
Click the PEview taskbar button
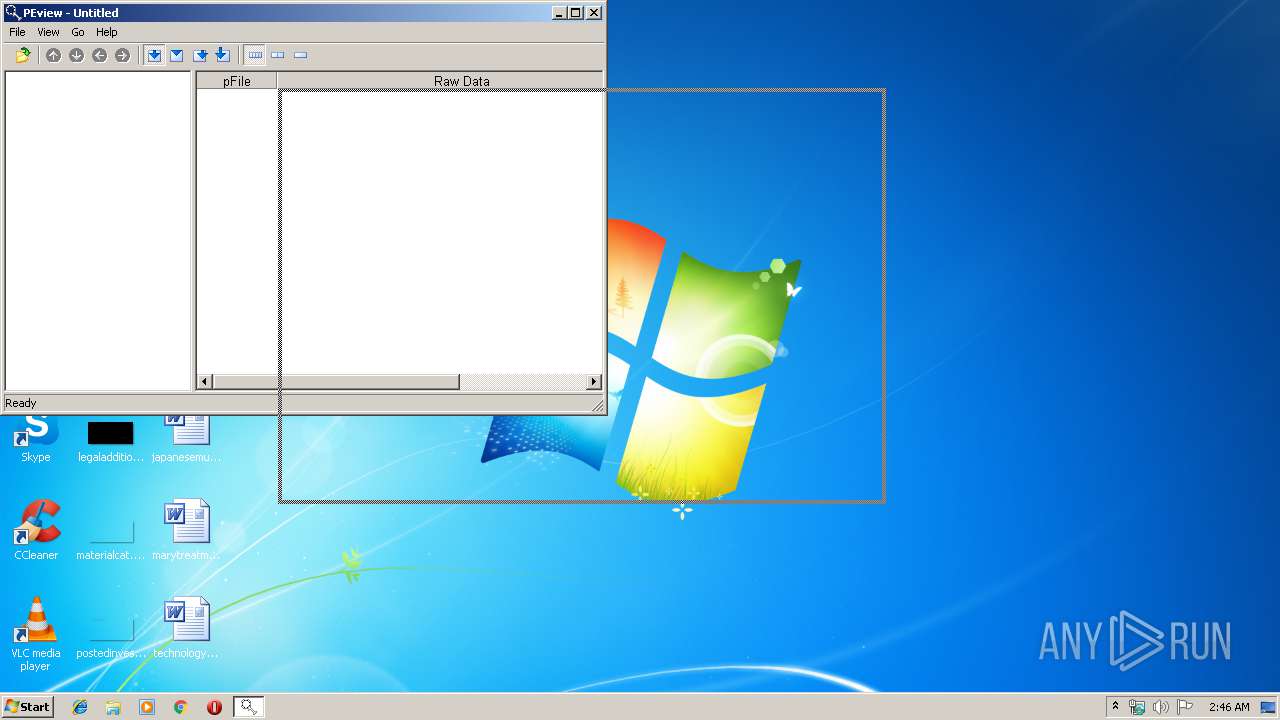tap(248, 707)
